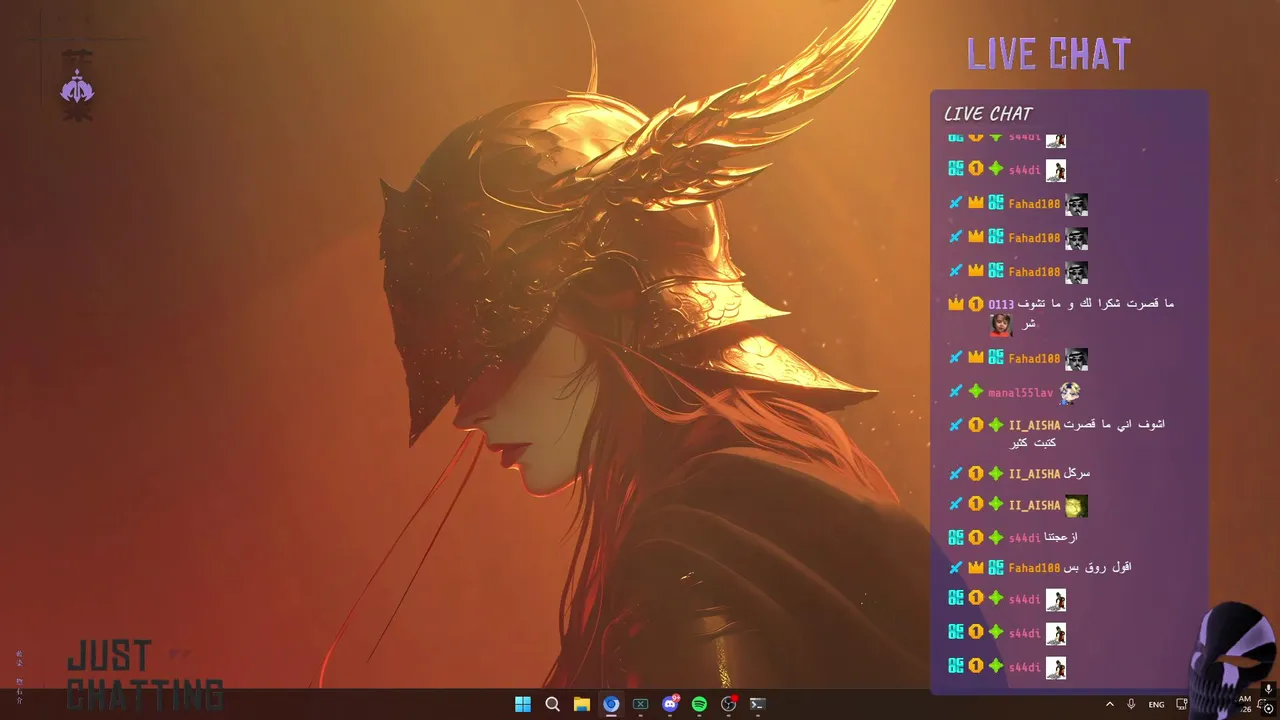Click the message سركل from II_AISHA
The height and width of the screenshot is (720, 1280).
[x=1077, y=473]
